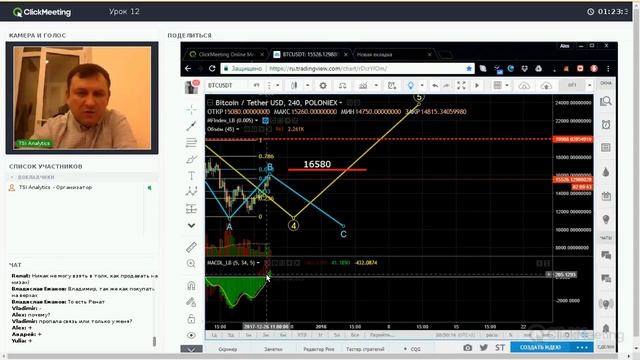Screen dimensions: 640x360
Task: Select the text annotation tool
Action: click(x=191, y=176)
